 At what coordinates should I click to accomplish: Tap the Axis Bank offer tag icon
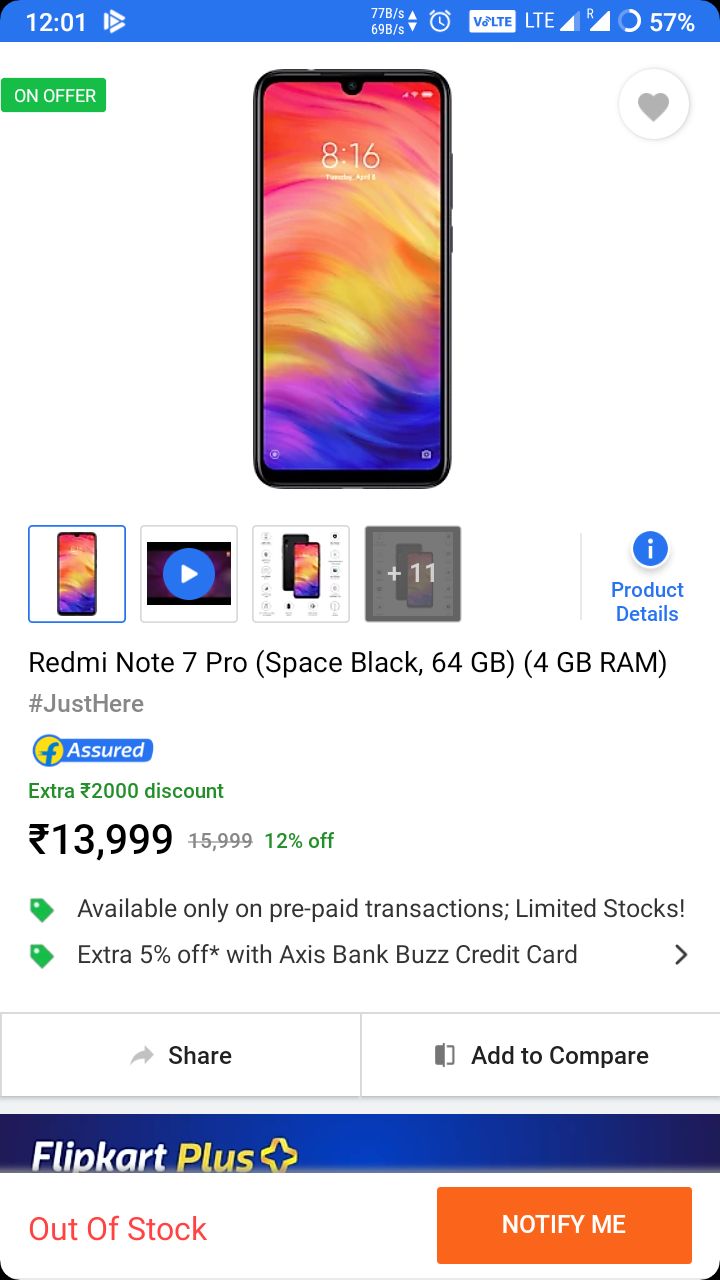42,955
